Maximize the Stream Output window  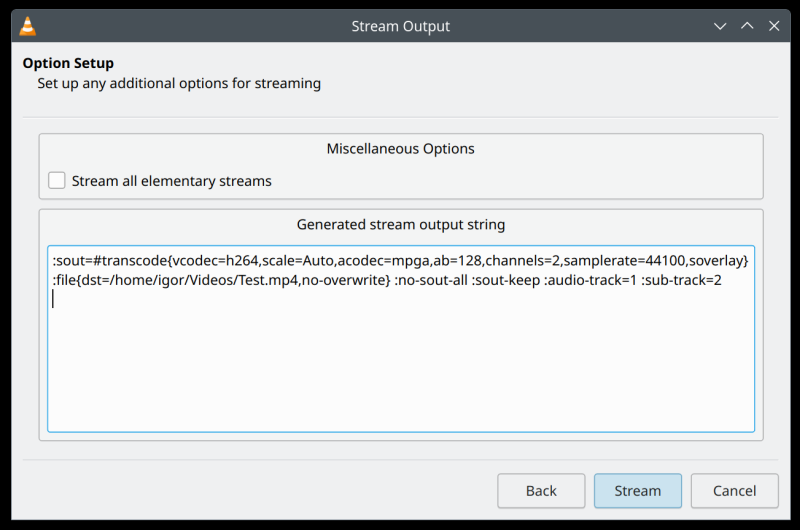[x=747, y=26]
